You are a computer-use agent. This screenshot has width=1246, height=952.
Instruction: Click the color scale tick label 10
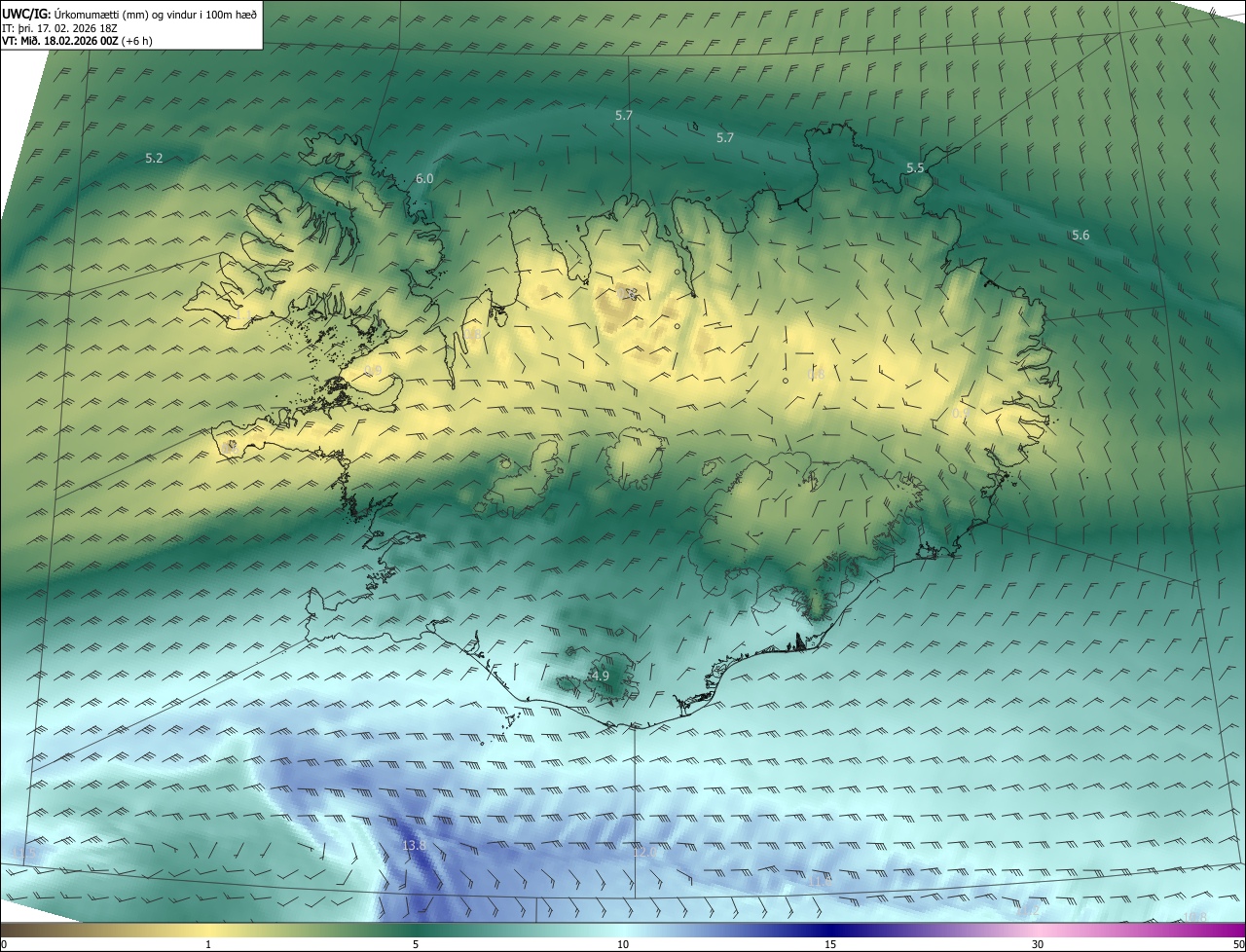[x=623, y=944]
